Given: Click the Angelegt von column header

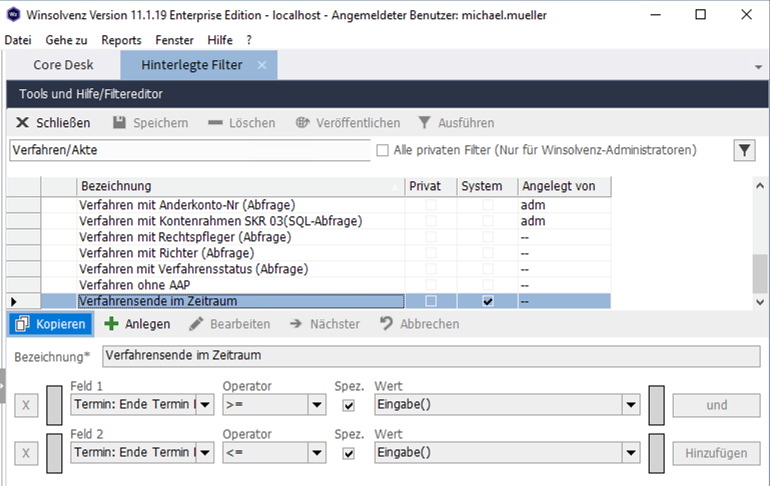Looking at the screenshot, I should [x=565, y=186].
